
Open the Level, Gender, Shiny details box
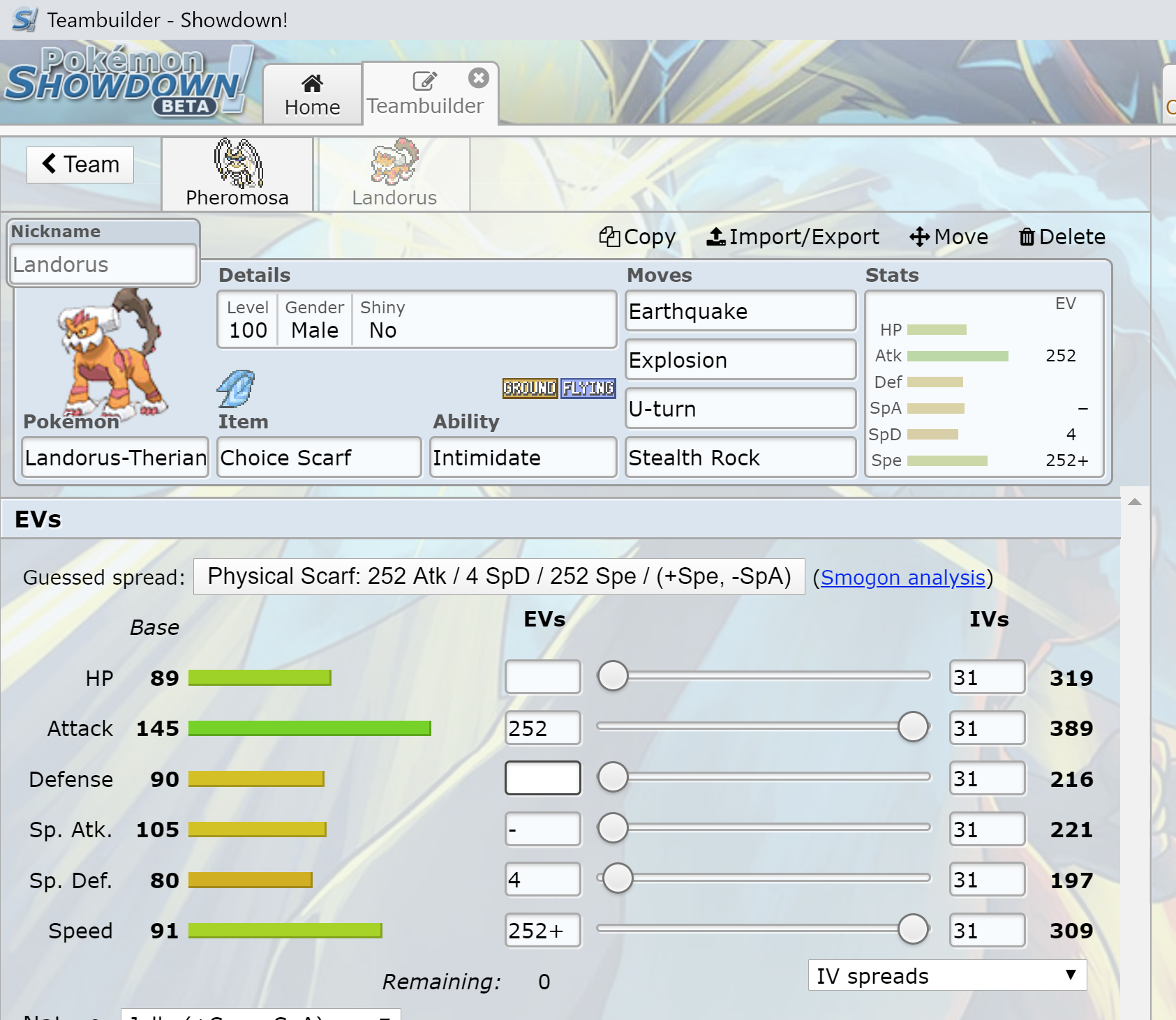pos(417,320)
